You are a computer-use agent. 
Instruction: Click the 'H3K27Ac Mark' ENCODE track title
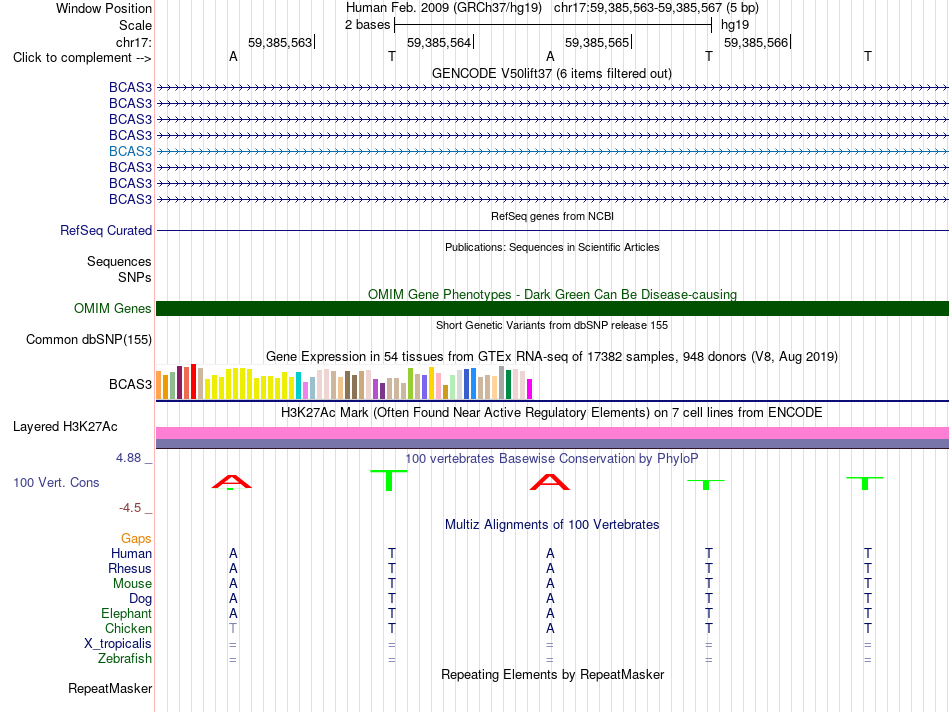552,413
